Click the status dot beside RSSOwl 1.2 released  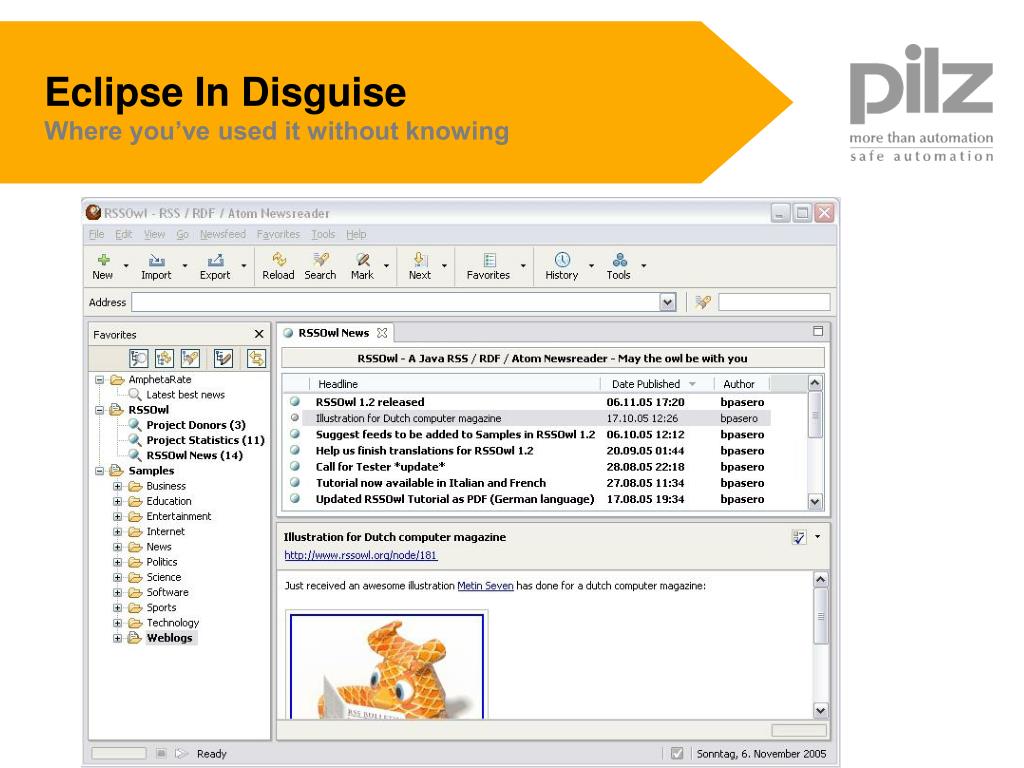point(295,402)
